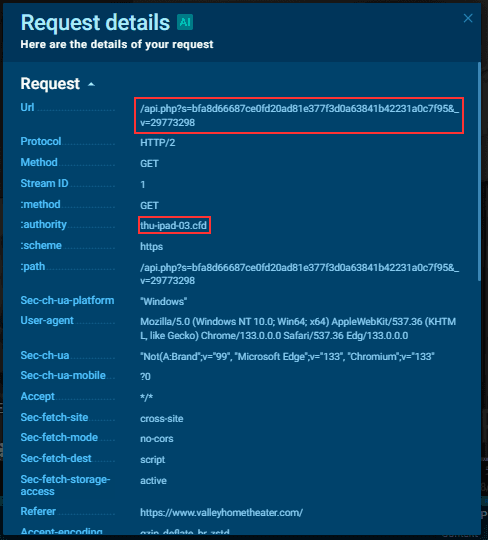Click the vertical scrollbar in details panel
Screen dimensions: 488x540
479,172
